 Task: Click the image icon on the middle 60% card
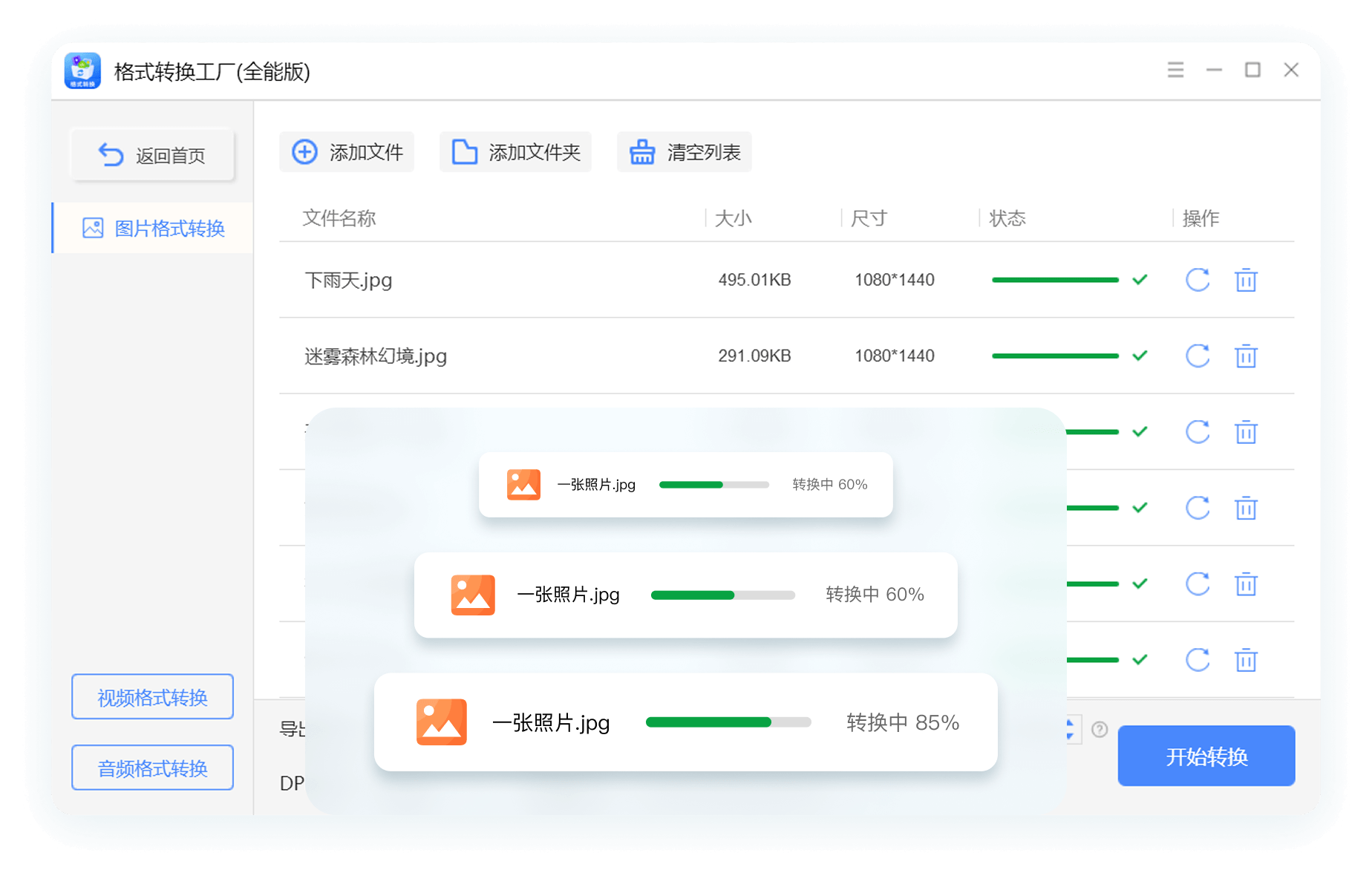click(x=473, y=595)
